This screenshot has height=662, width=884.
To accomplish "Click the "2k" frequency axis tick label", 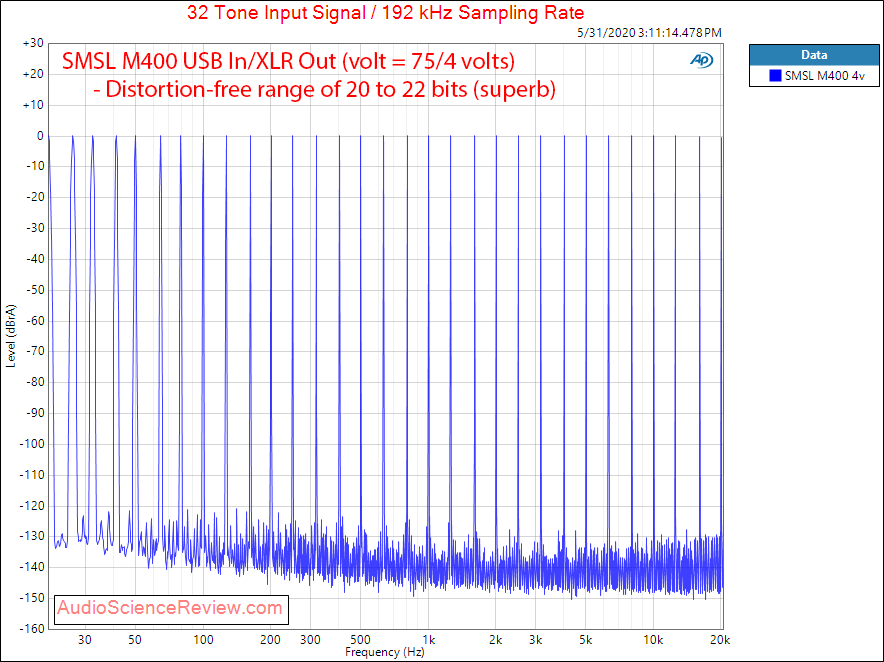I will tap(496, 640).
